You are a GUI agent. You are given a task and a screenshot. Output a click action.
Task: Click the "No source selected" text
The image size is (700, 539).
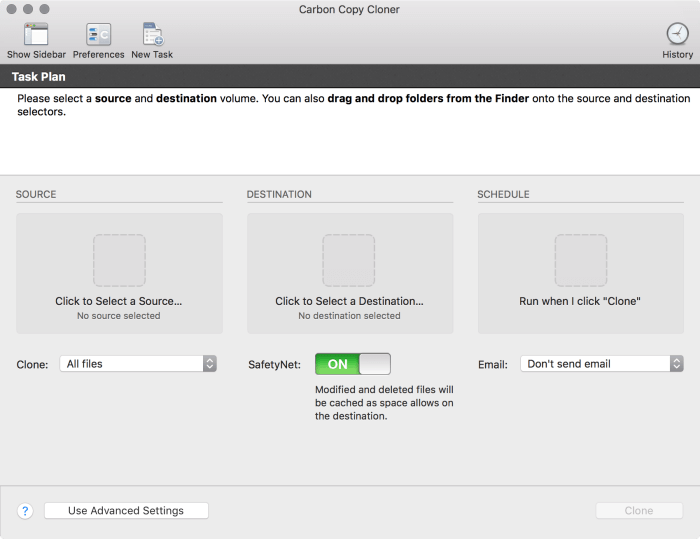(x=118, y=316)
